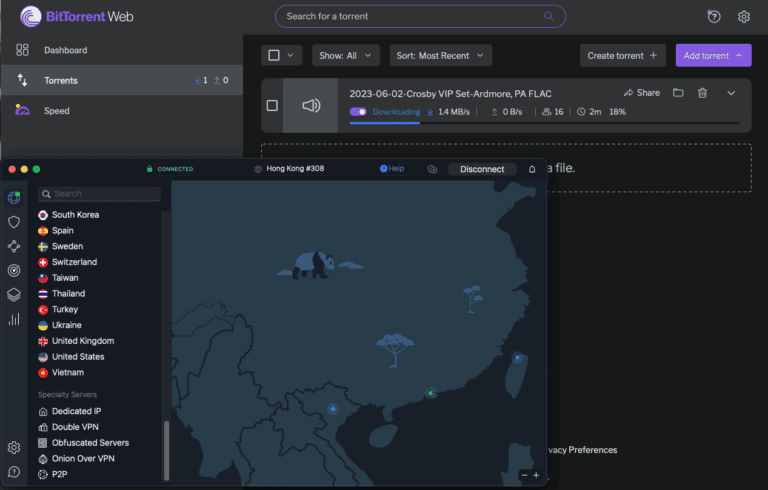Open the NordVPN Threat Protection shield icon
Viewport: 768px width, 490px height.
point(14,222)
